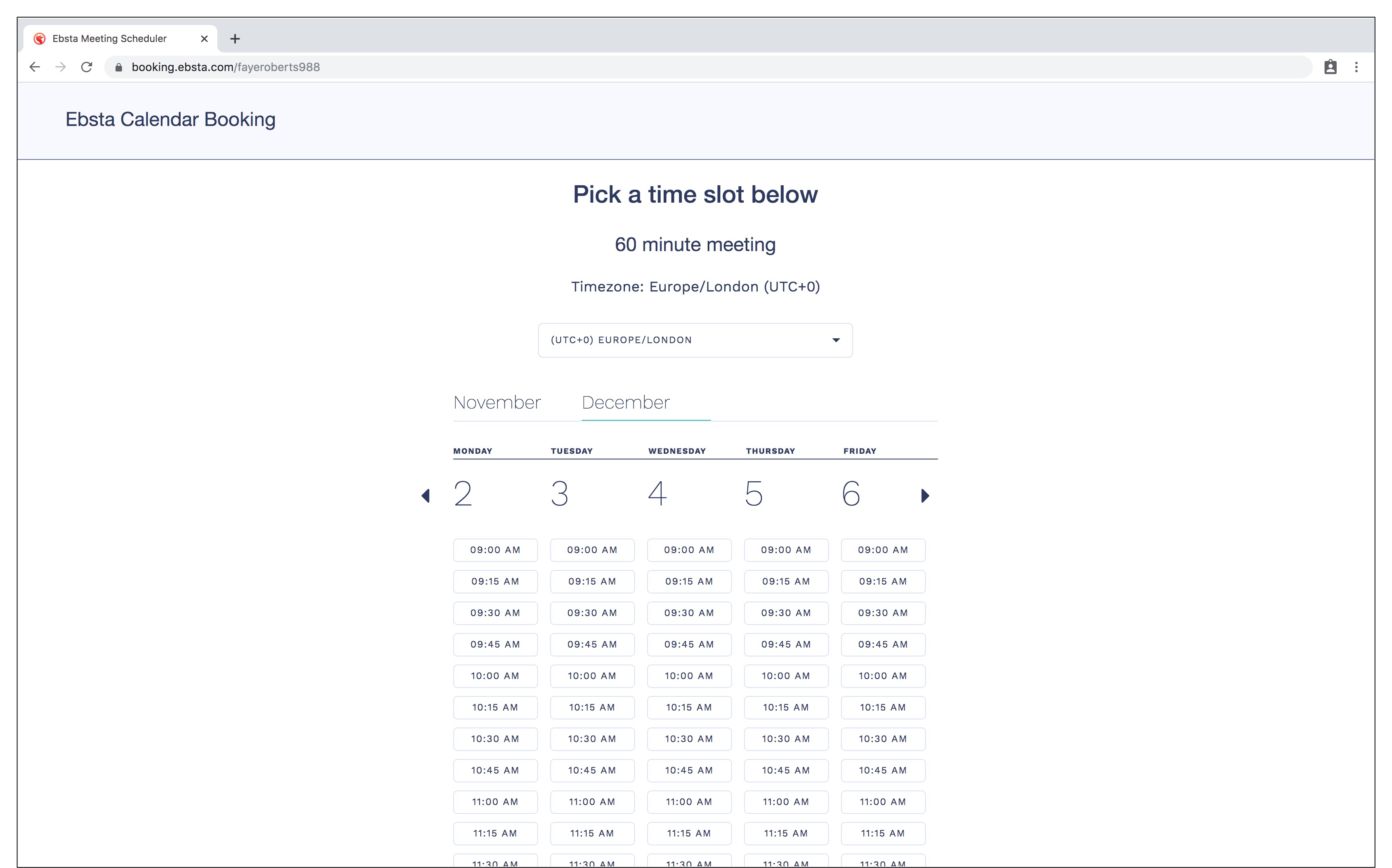This screenshot has height=868, width=1392.
Task: Choose Friday 11:15 AM slot
Action: coord(883,834)
